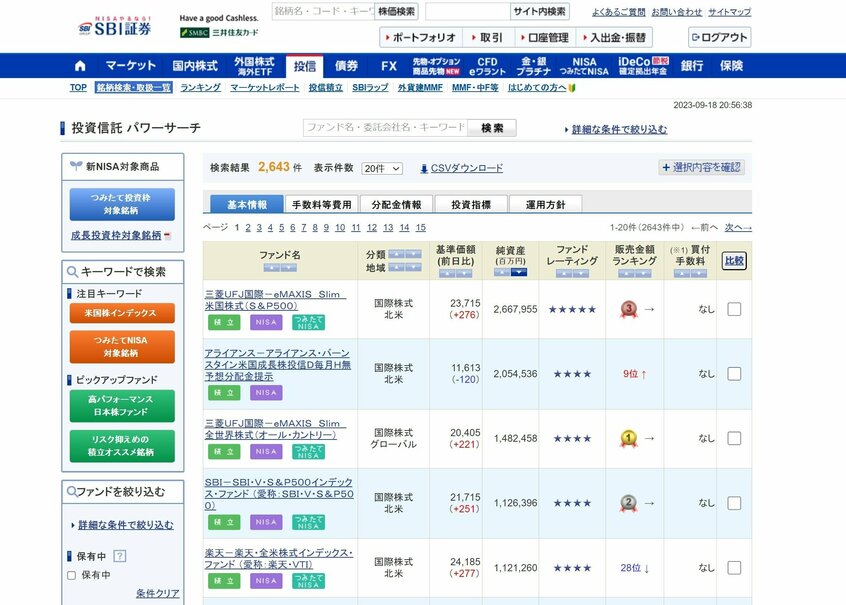
Task: Switch to the 投資指標 tab
Action: pos(471,204)
